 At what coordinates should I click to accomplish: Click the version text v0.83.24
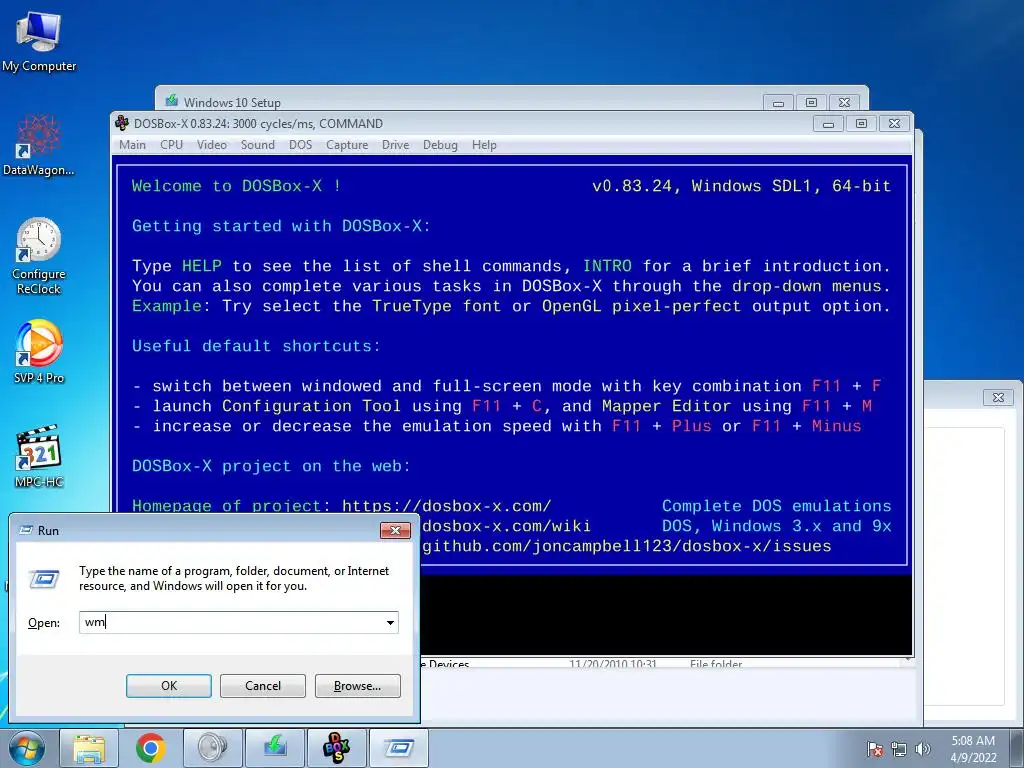[632, 186]
